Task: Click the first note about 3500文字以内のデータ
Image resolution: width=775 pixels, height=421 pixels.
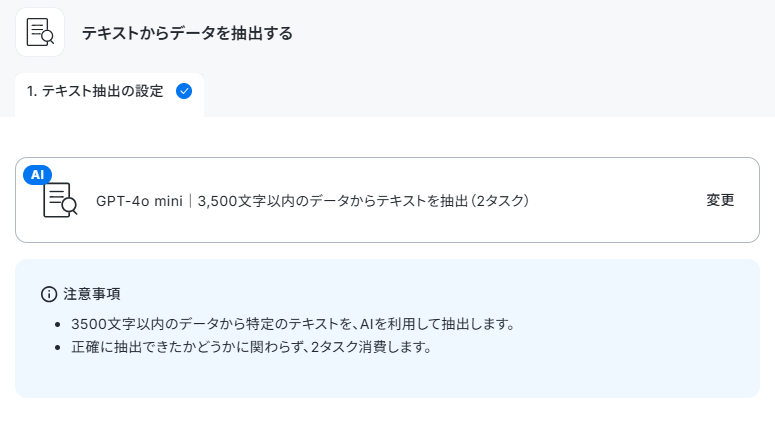Action: tap(294, 324)
